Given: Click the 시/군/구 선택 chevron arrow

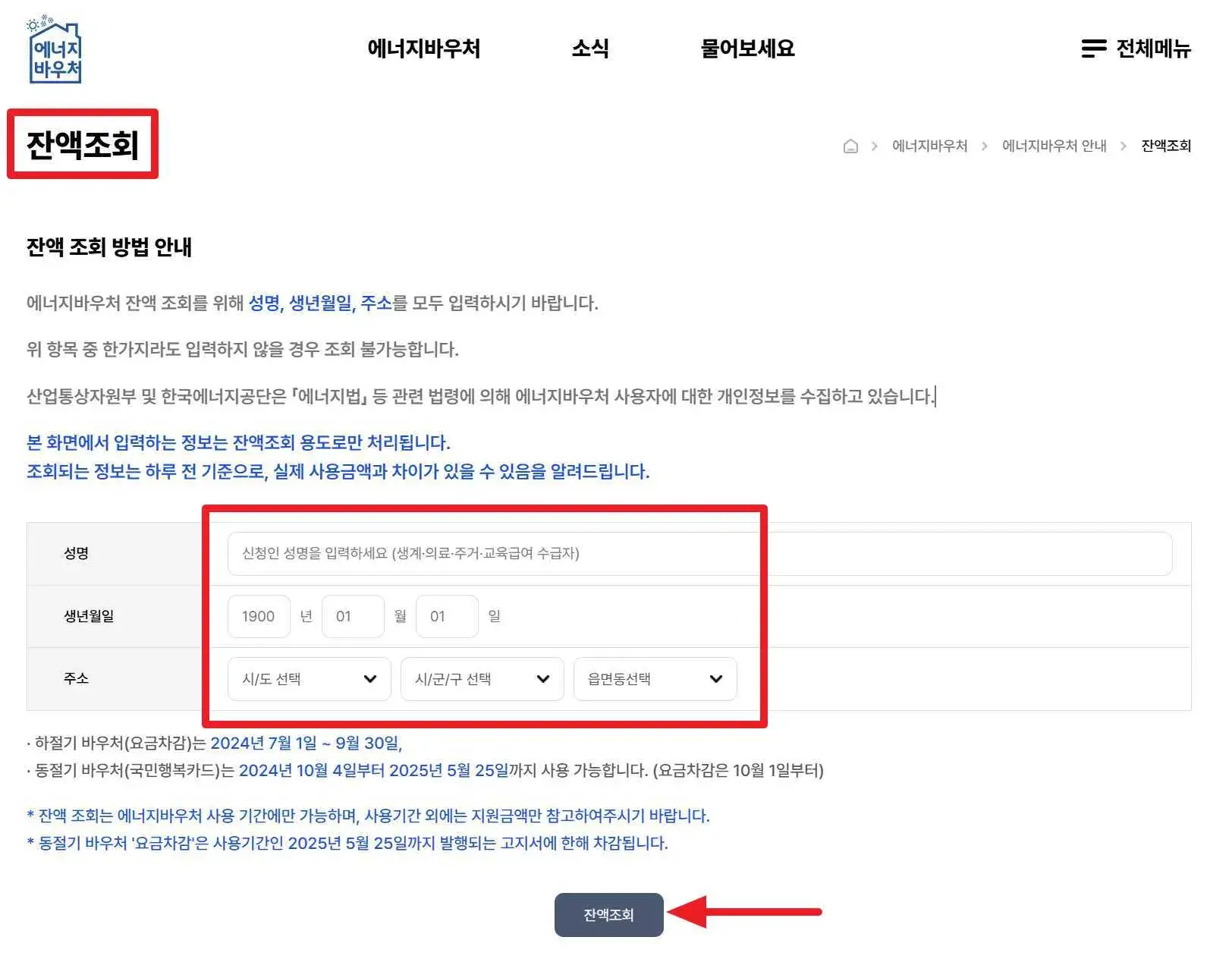Looking at the screenshot, I should coord(543,679).
